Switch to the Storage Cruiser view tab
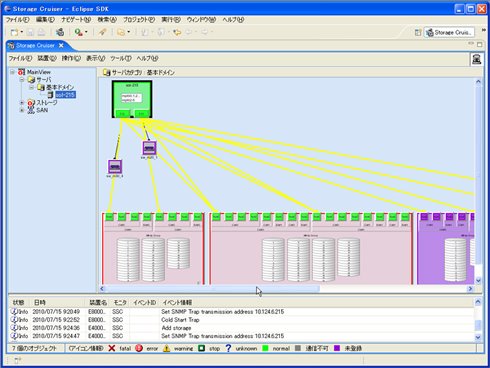Viewport: 490px width, 368px height. coord(35,45)
